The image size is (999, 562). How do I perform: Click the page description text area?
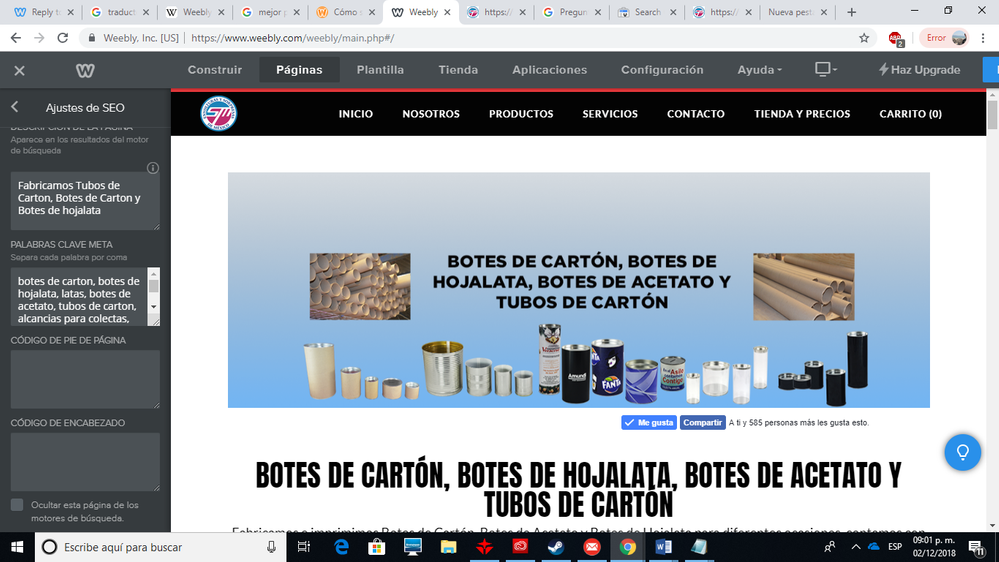coord(85,201)
